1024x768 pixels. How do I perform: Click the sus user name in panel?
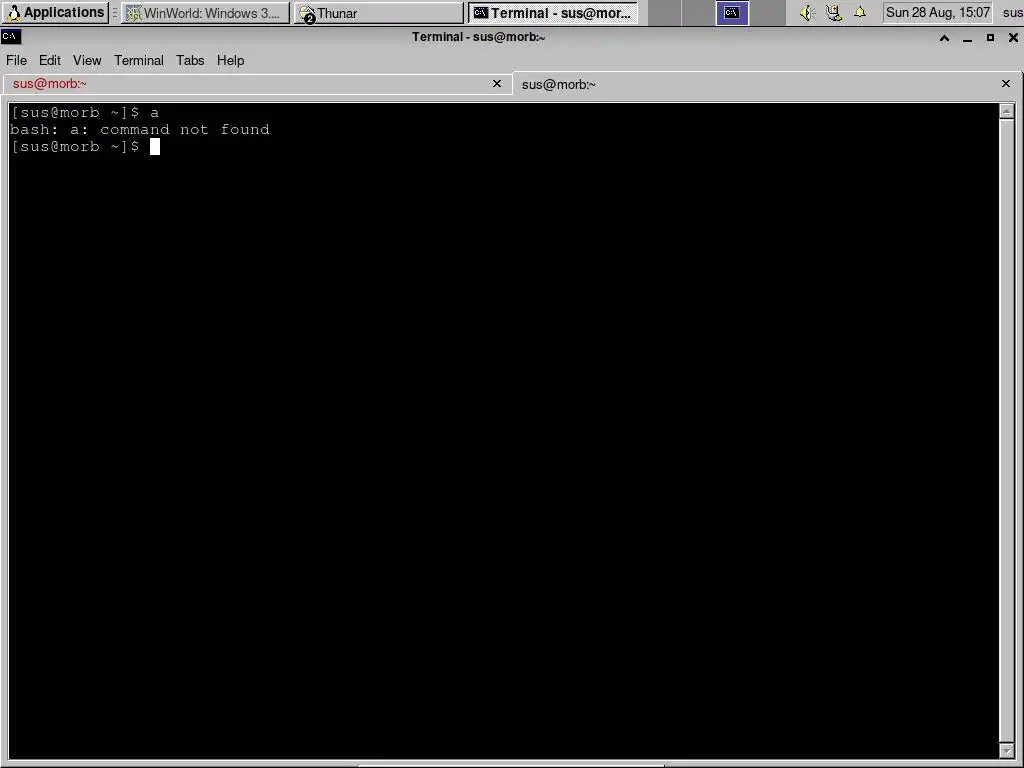coord(1012,13)
